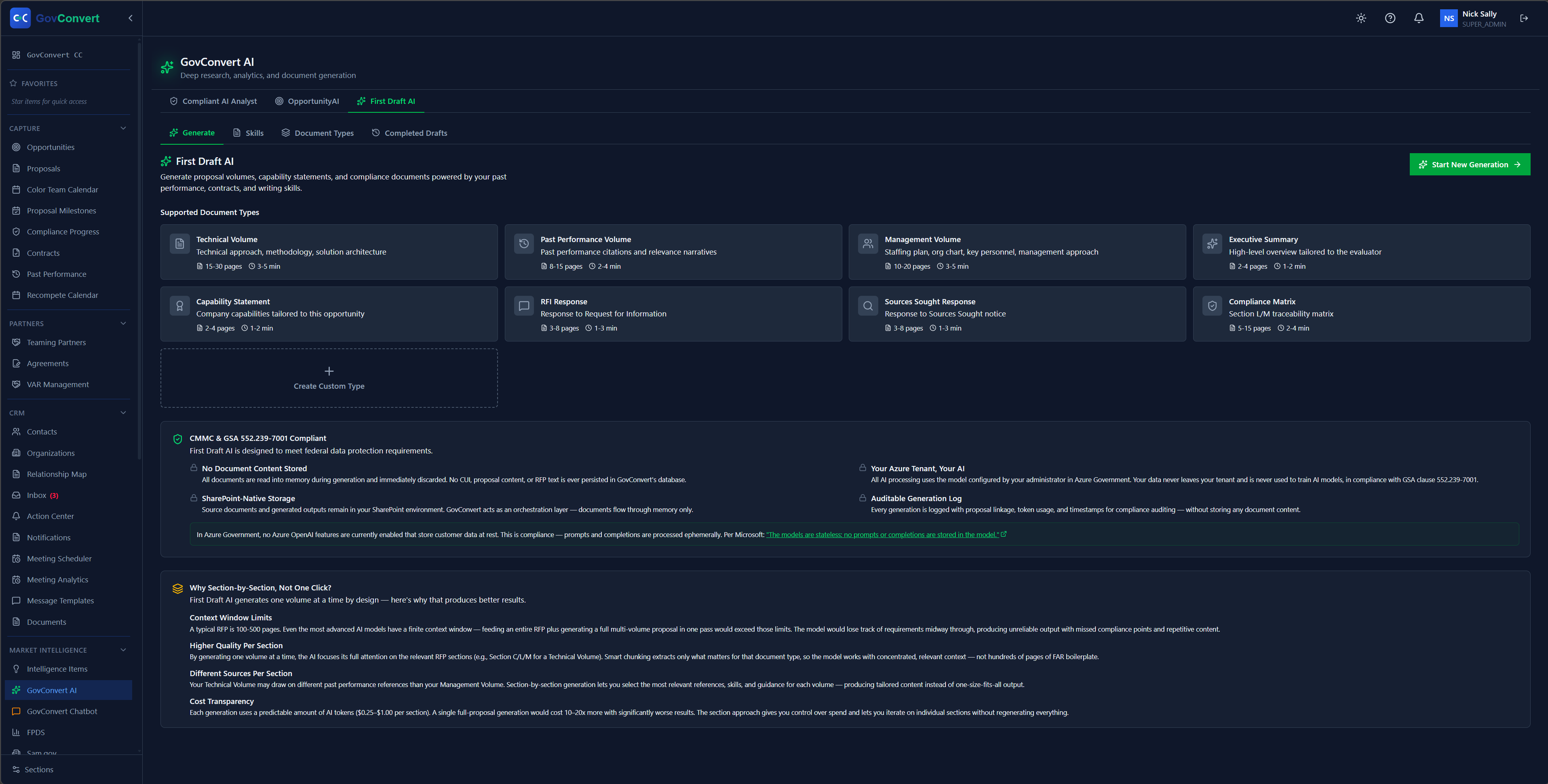Click the GovConvert logo icon
1548x784 pixels.
pos(21,18)
